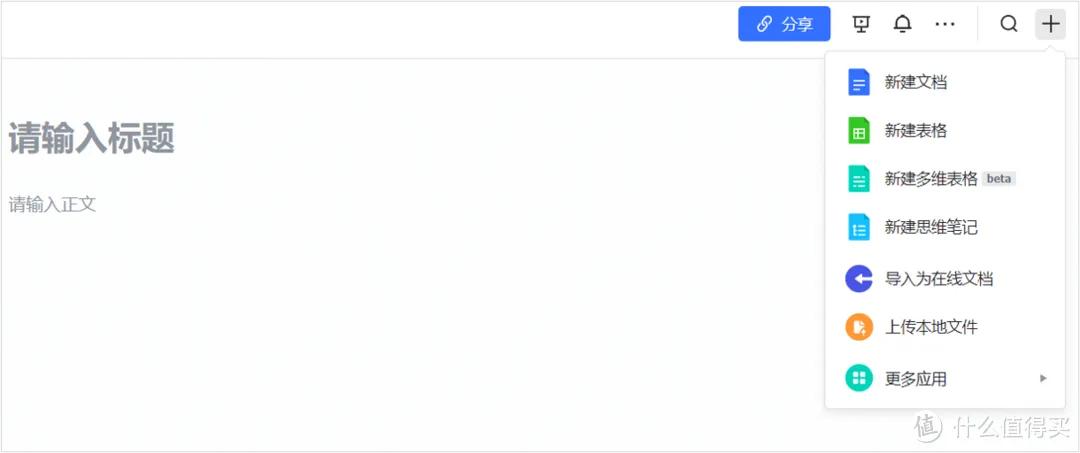This screenshot has width=1080, height=453.
Task: Toggle the plus new-item button
Action: point(1050,24)
